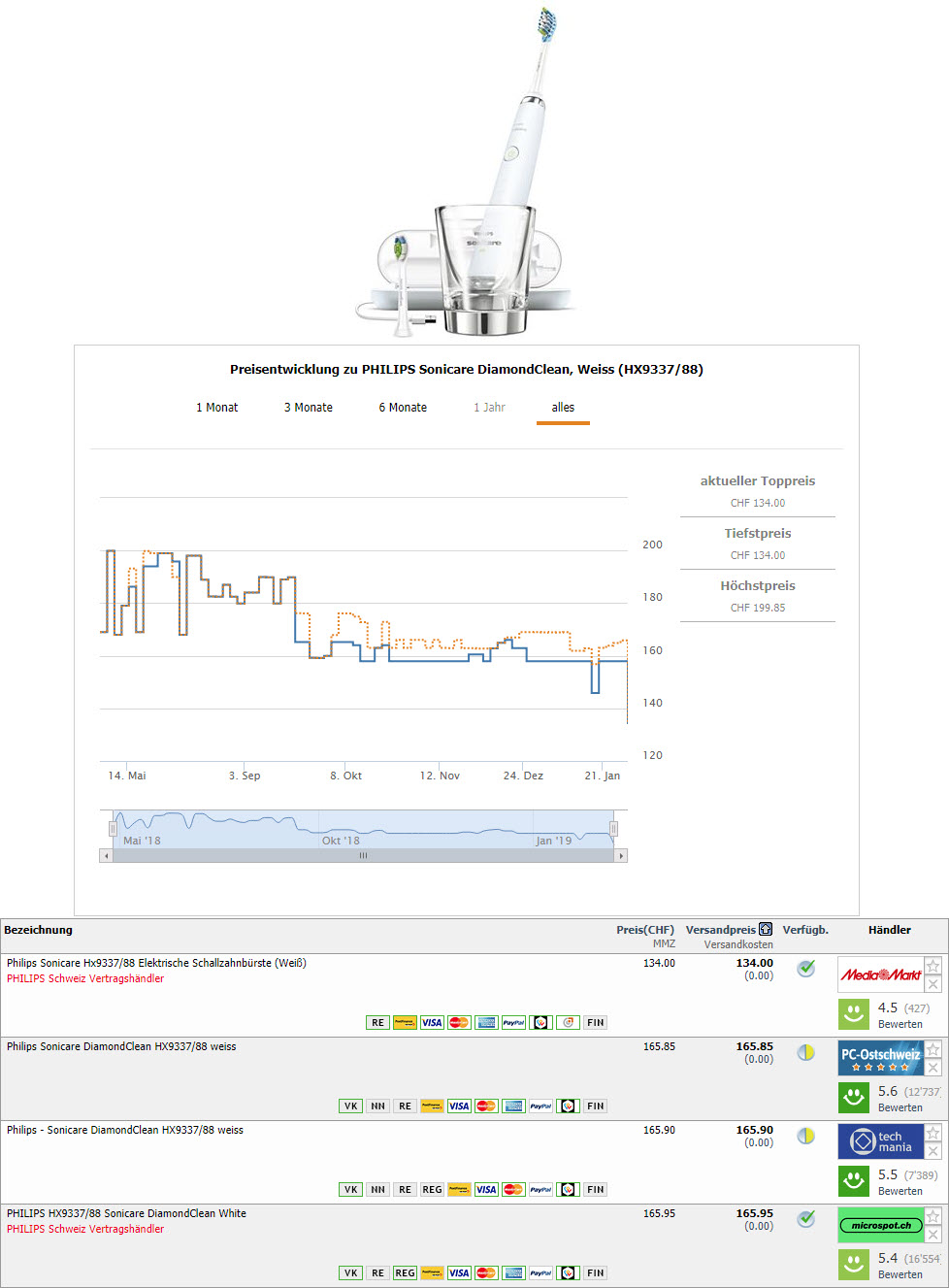Favorite MediaMarkt using its star icon
This screenshot has height=1288, width=949.
coord(933,965)
